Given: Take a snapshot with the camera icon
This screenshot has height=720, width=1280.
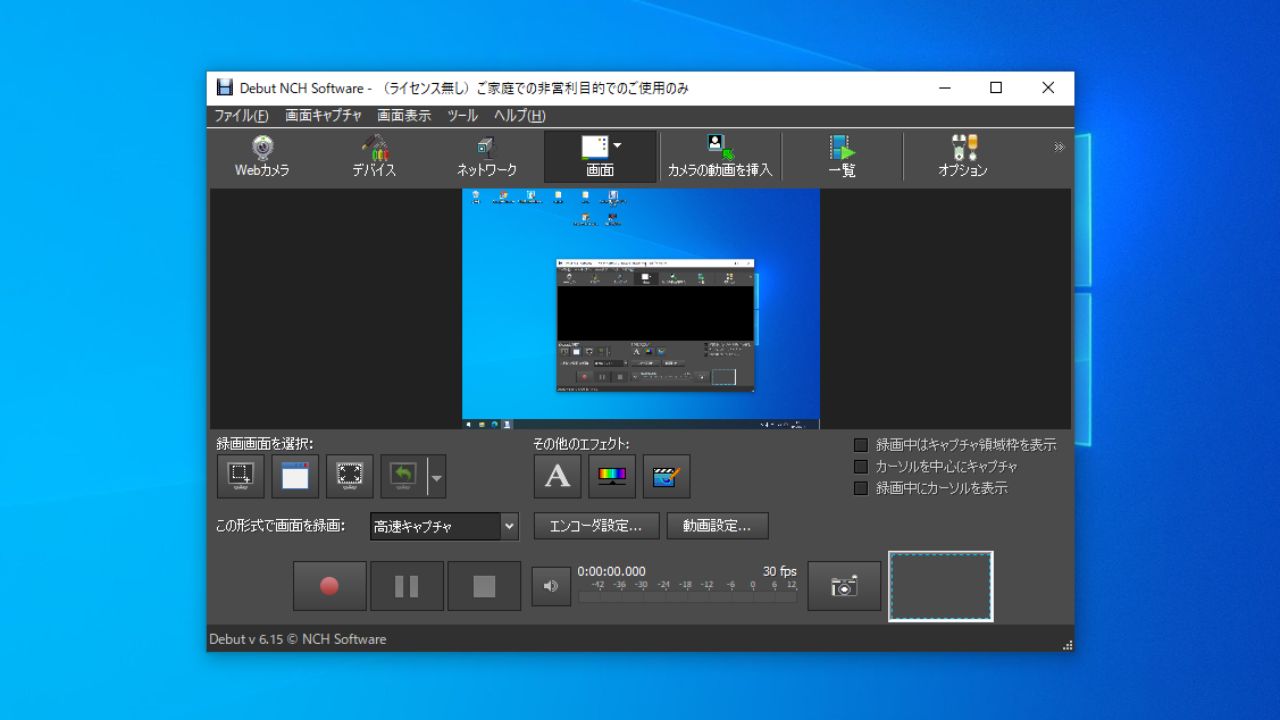Looking at the screenshot, I should pos(844,586).
